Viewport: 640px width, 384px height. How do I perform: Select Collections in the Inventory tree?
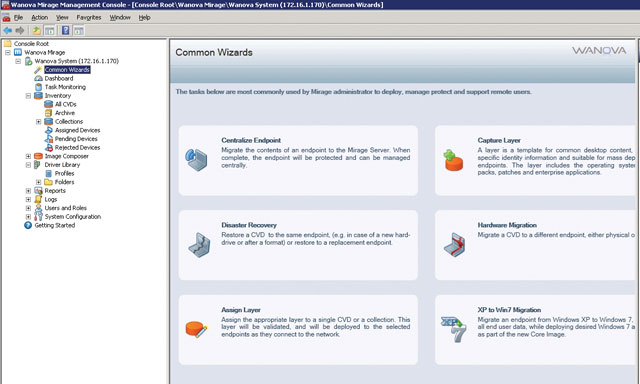coord(69,122)
